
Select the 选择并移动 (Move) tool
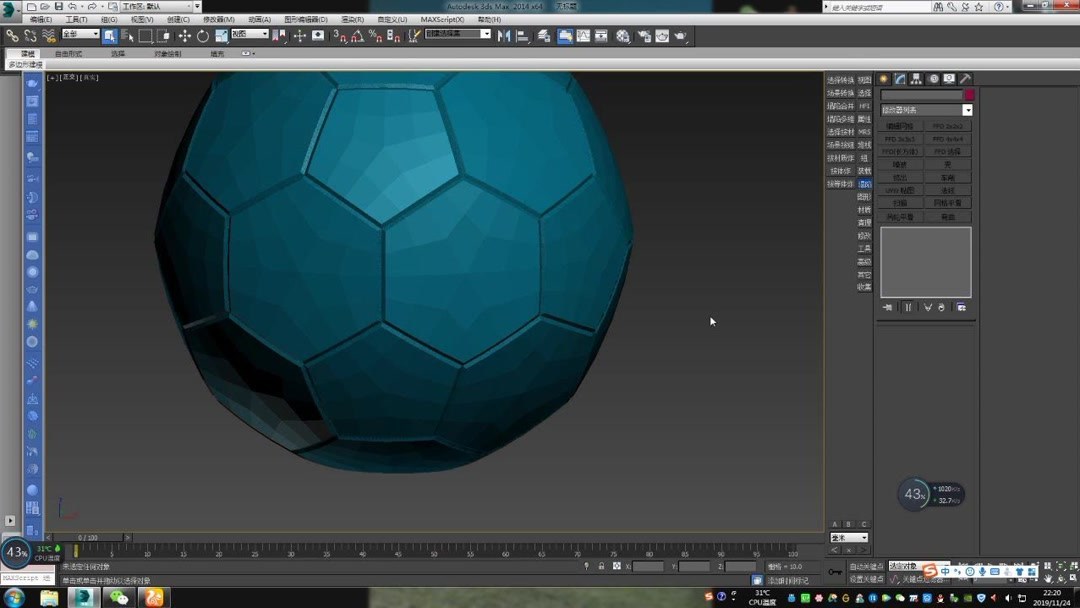tap(185, 36)
